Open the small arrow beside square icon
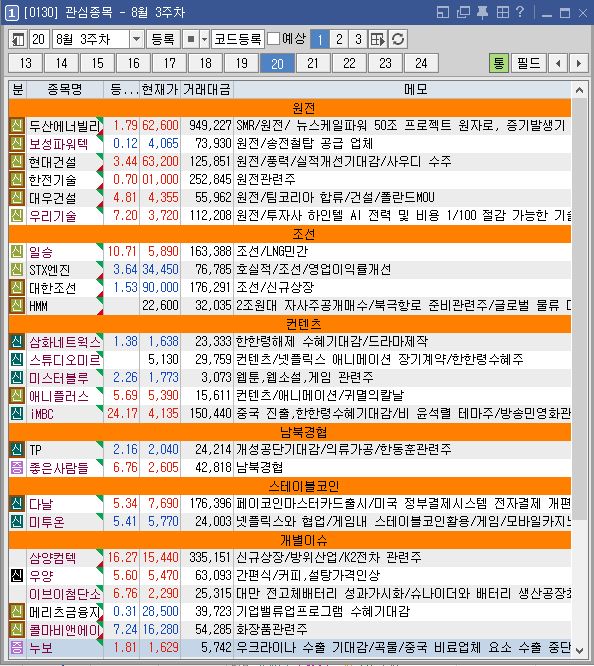 (204, 40)
